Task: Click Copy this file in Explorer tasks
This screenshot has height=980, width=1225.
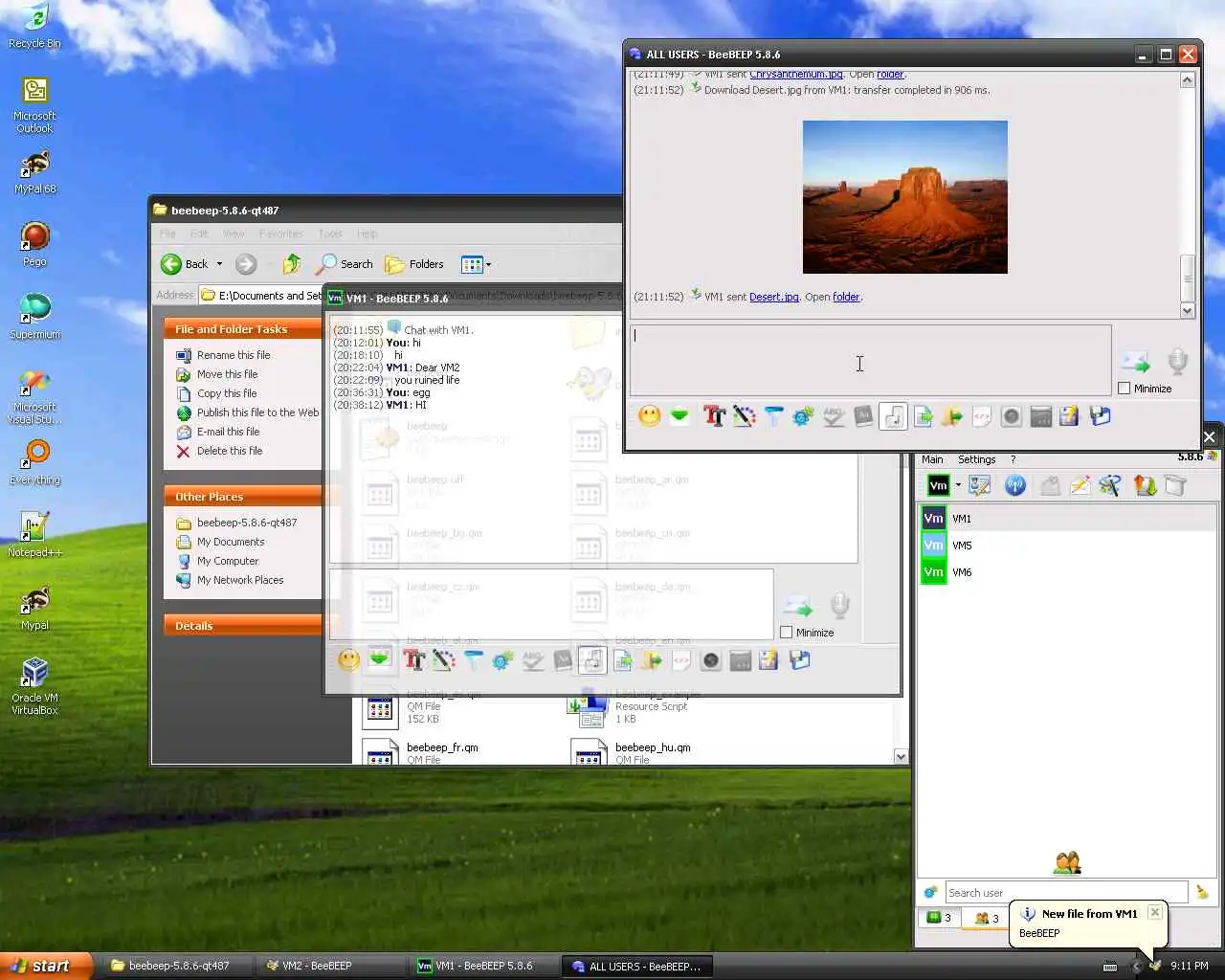Action: point(227,393)
